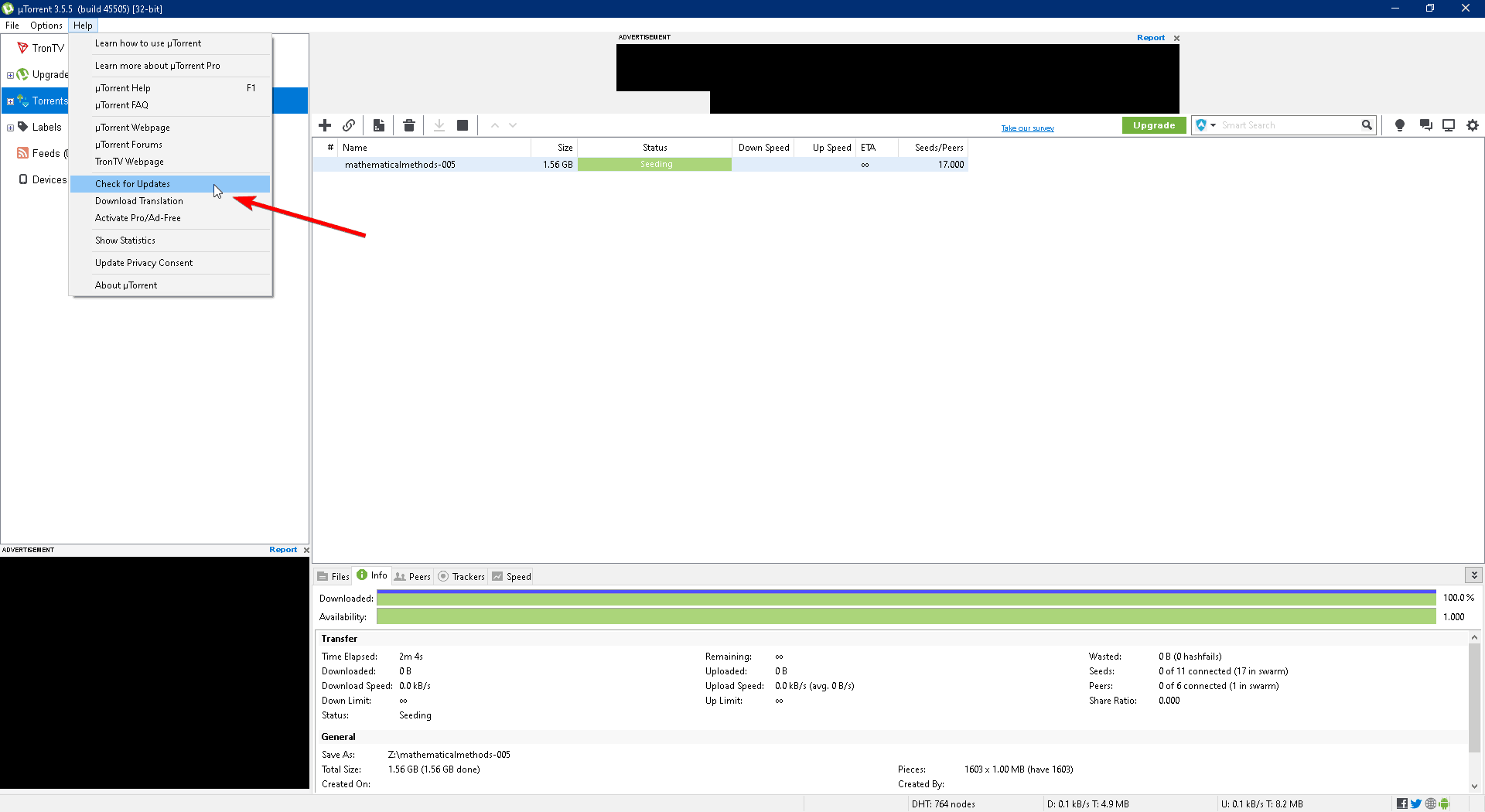
Task: Open the Options menu
Action: coord(46,26)
